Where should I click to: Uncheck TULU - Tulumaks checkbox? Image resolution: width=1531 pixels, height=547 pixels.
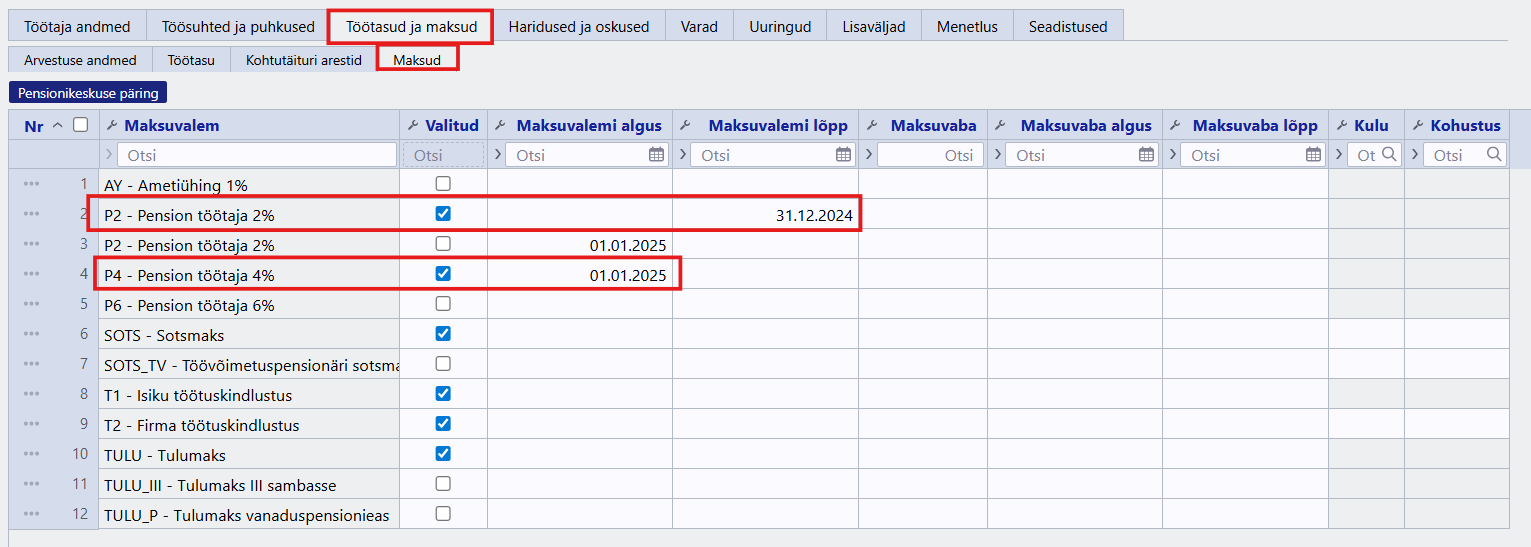443,454
